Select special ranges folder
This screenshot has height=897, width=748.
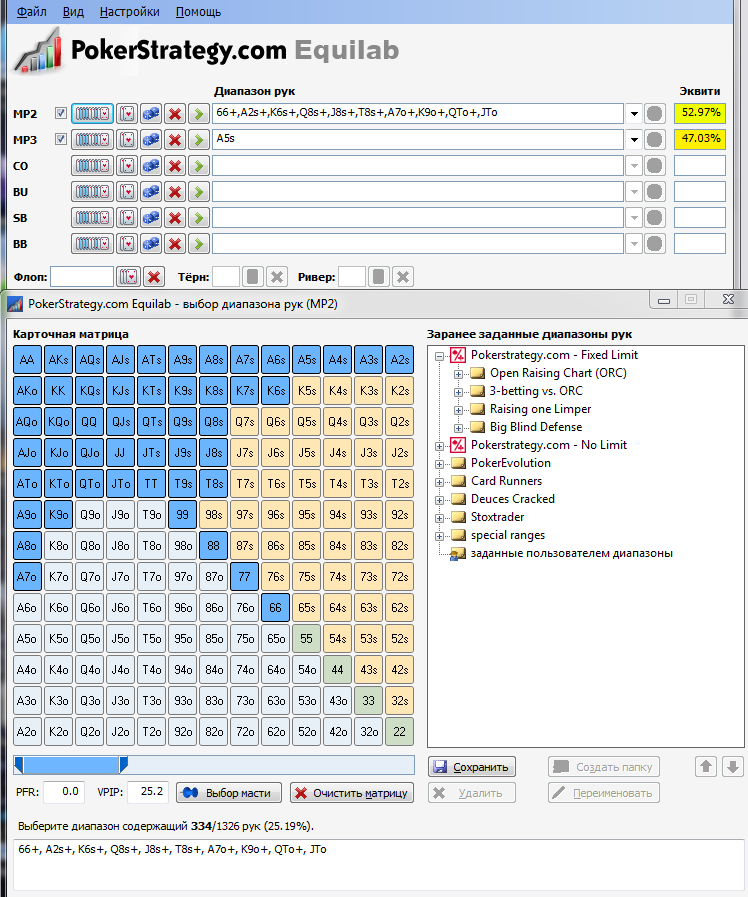508,535
